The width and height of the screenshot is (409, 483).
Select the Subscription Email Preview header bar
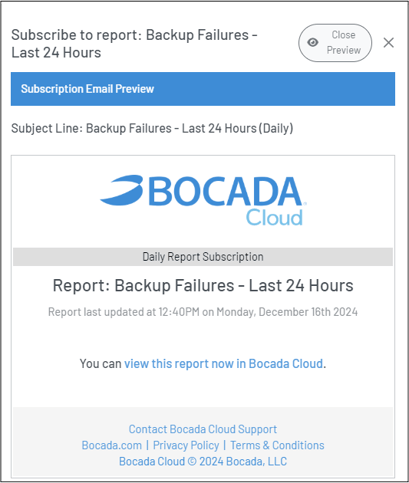[203, 89]
